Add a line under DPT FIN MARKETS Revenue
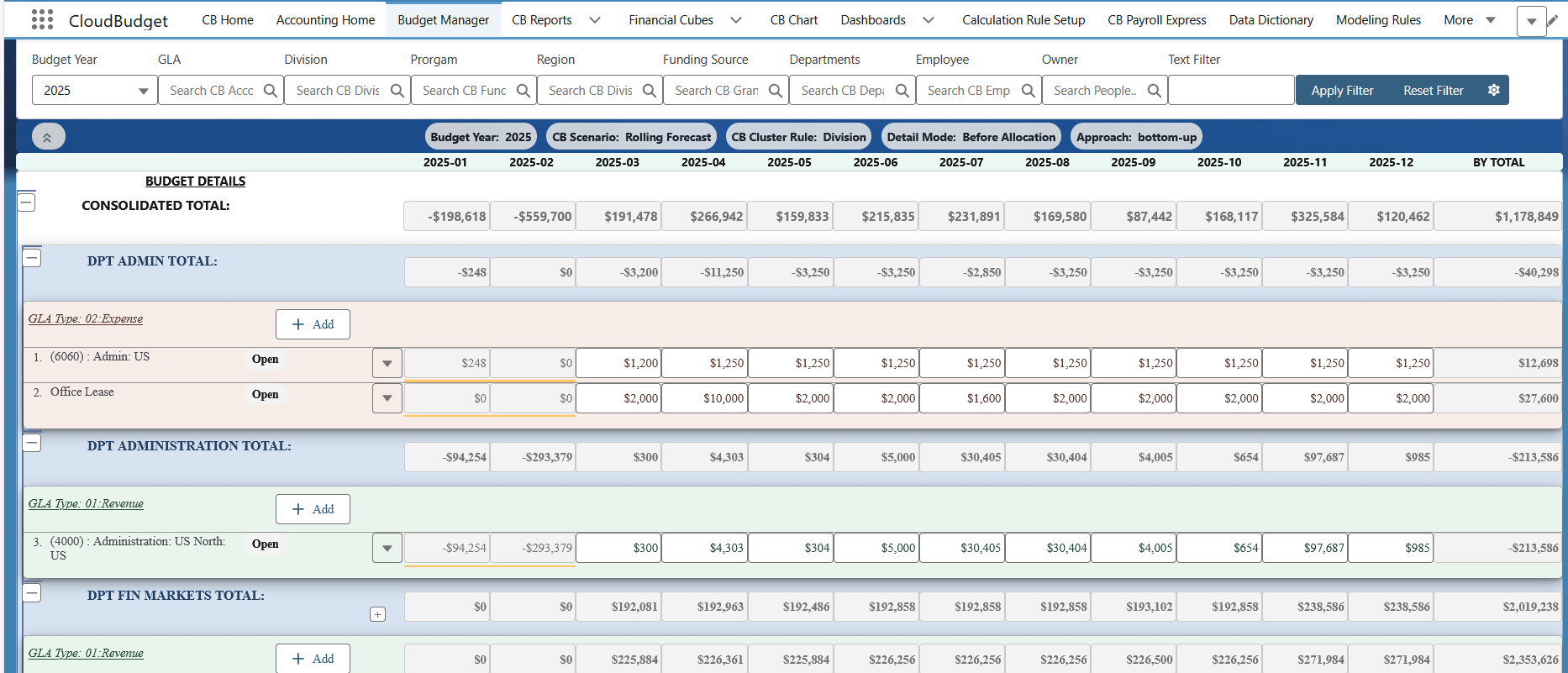This screenshot has width=1568, height=673. (x=313, y=659)
